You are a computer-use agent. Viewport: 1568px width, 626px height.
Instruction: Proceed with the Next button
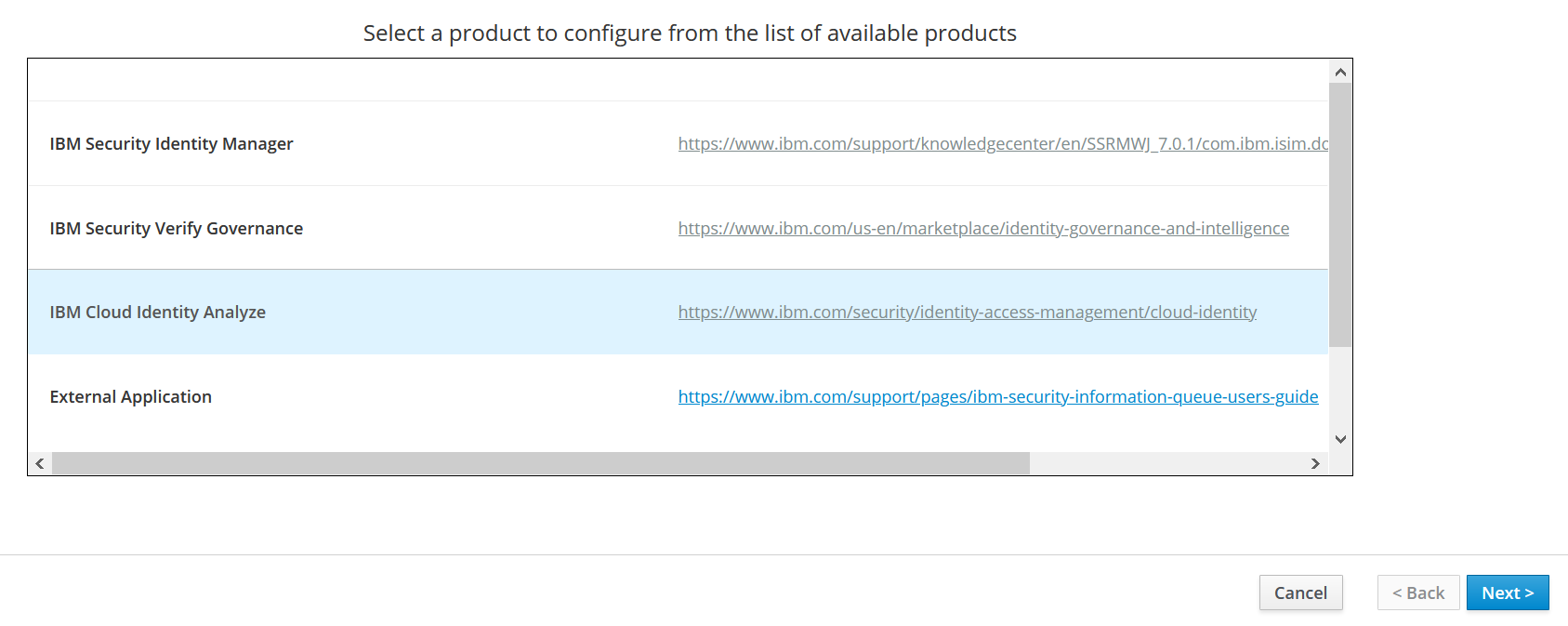coord(1508,593)
